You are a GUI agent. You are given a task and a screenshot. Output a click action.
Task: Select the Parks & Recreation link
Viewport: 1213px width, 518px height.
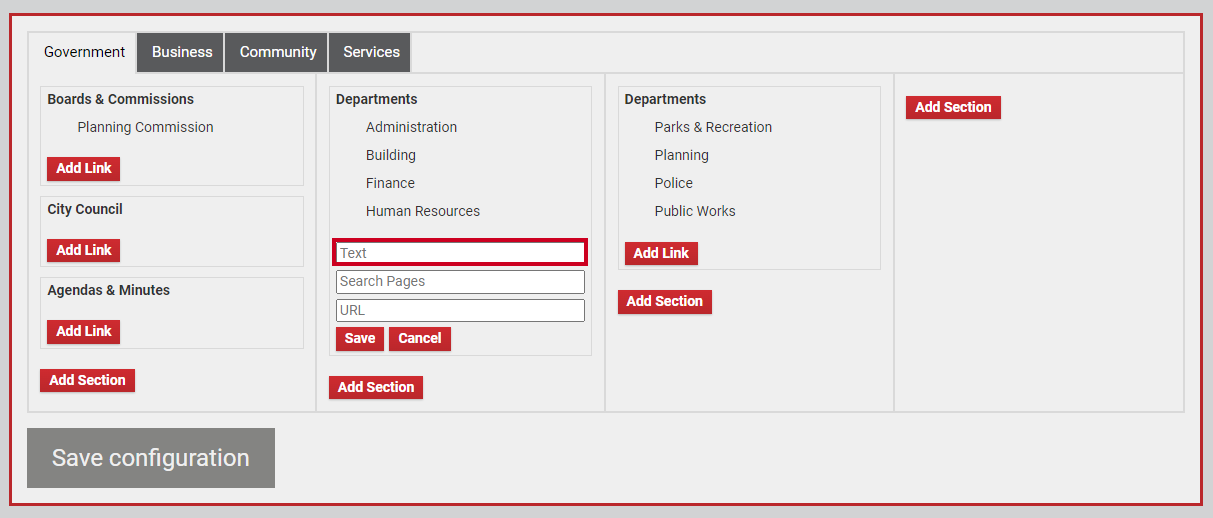[x=713, y=127]
